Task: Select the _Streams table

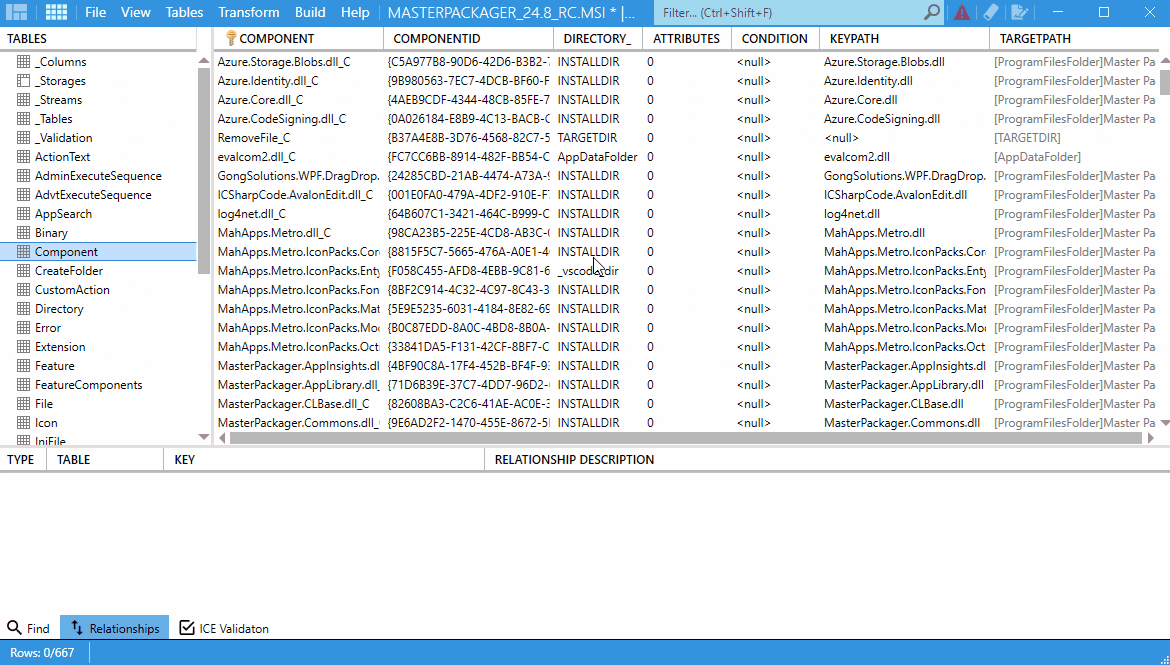Action: coord(58,100)
